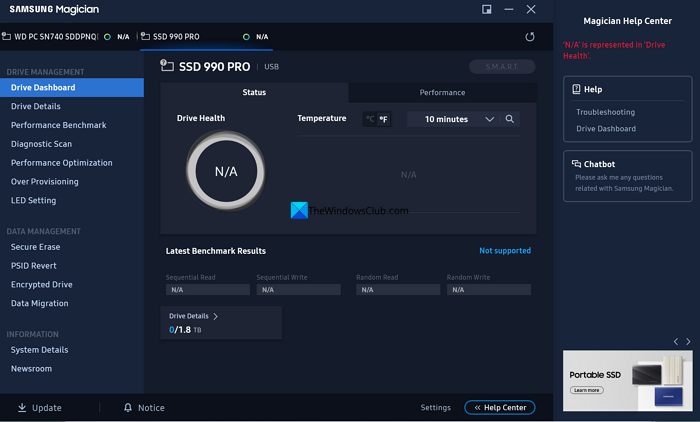700x422 pixels.
Task: Go to next help banner arrow
Action: pos(688,342)
